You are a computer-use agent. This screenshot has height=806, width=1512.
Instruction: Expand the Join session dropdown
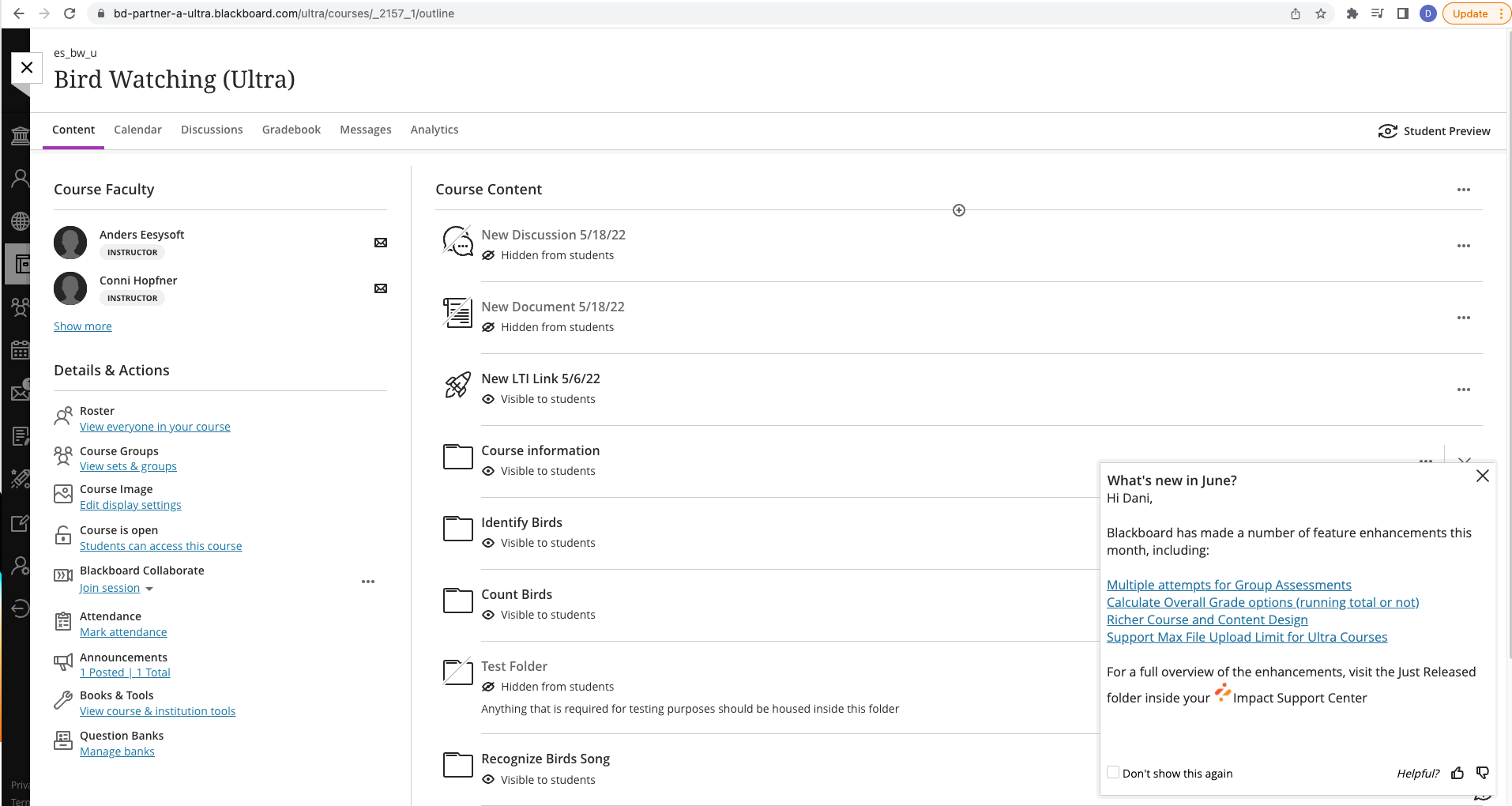(149, 589)
